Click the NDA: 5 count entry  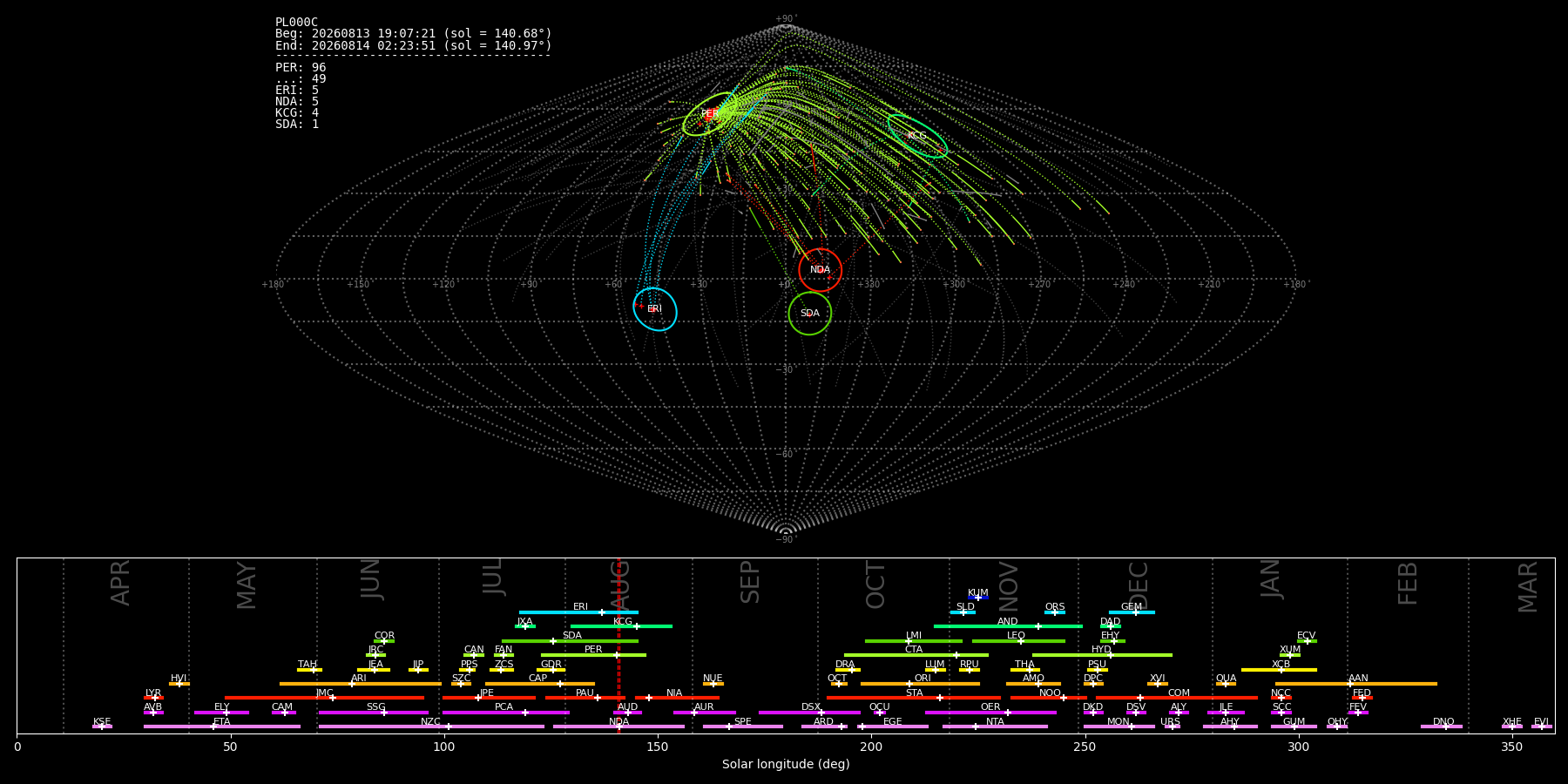[x=297, y=101]
